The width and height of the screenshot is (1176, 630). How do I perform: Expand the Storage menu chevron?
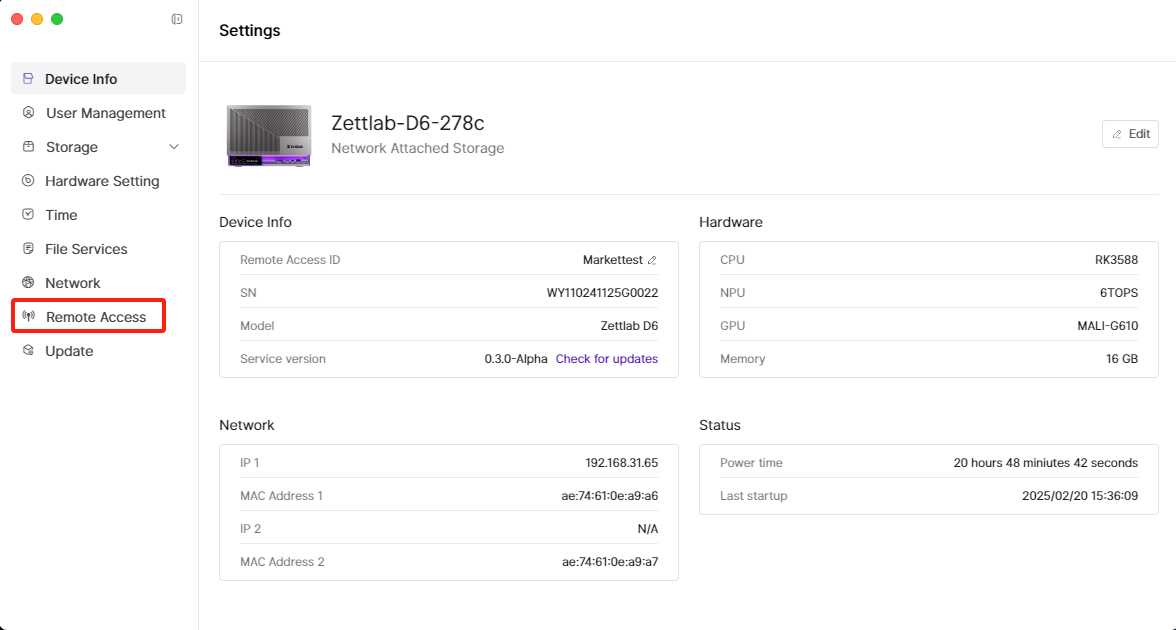tap(174, 147)
